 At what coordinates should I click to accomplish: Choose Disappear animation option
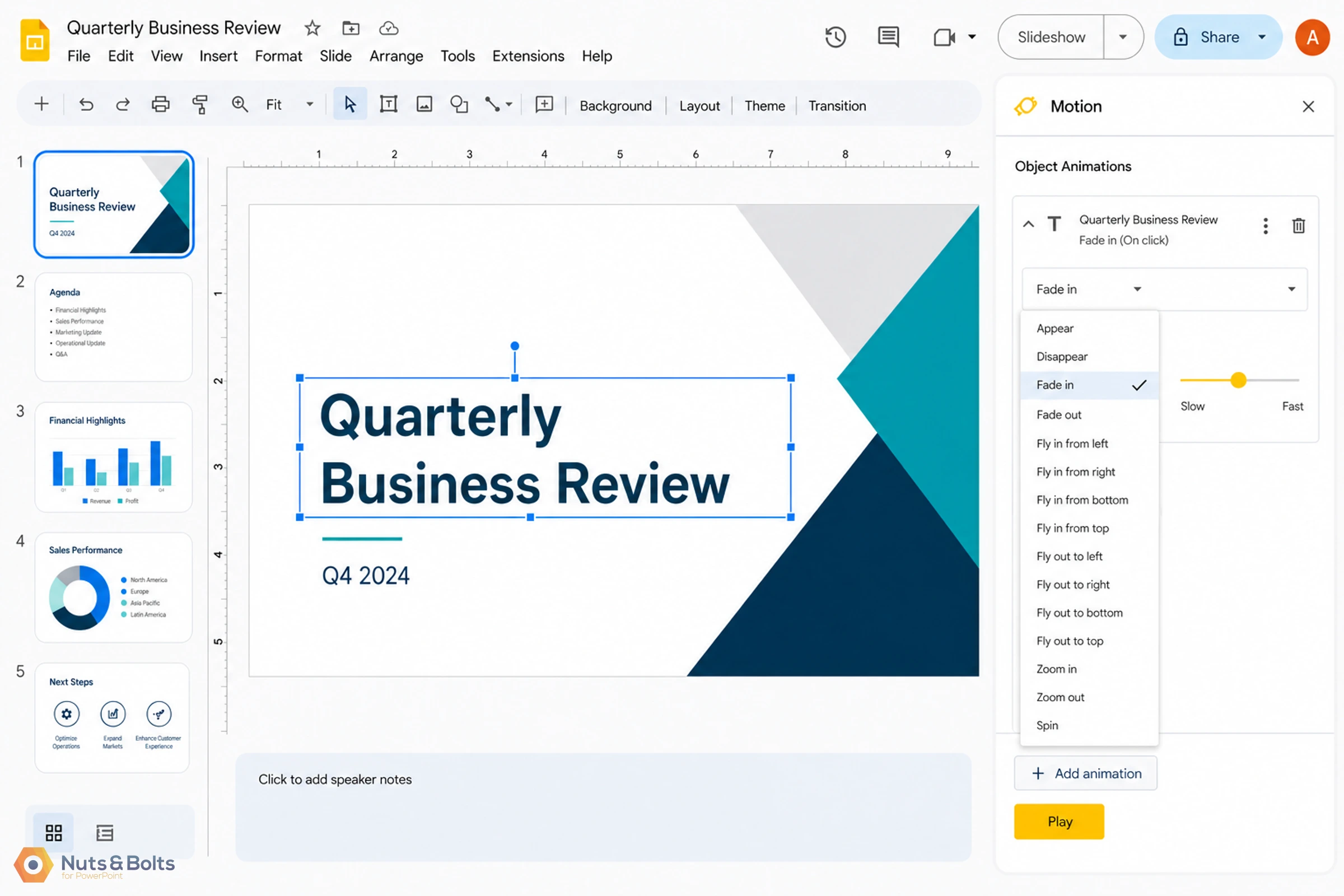point(1089,357)
